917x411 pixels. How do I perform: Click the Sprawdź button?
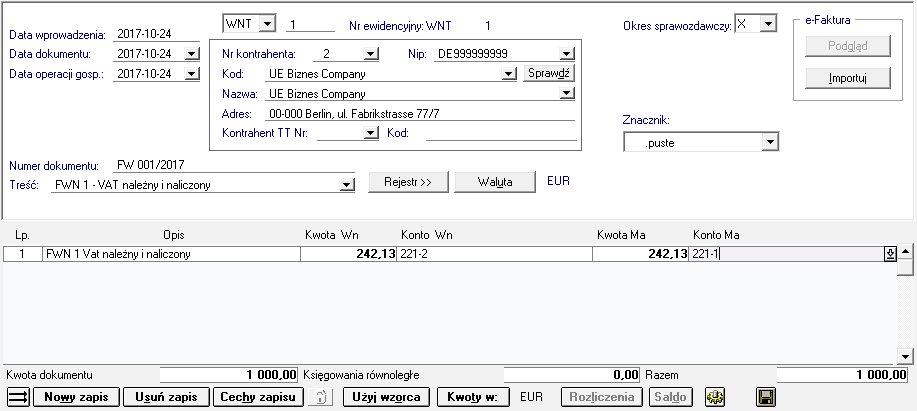[549, 74]
